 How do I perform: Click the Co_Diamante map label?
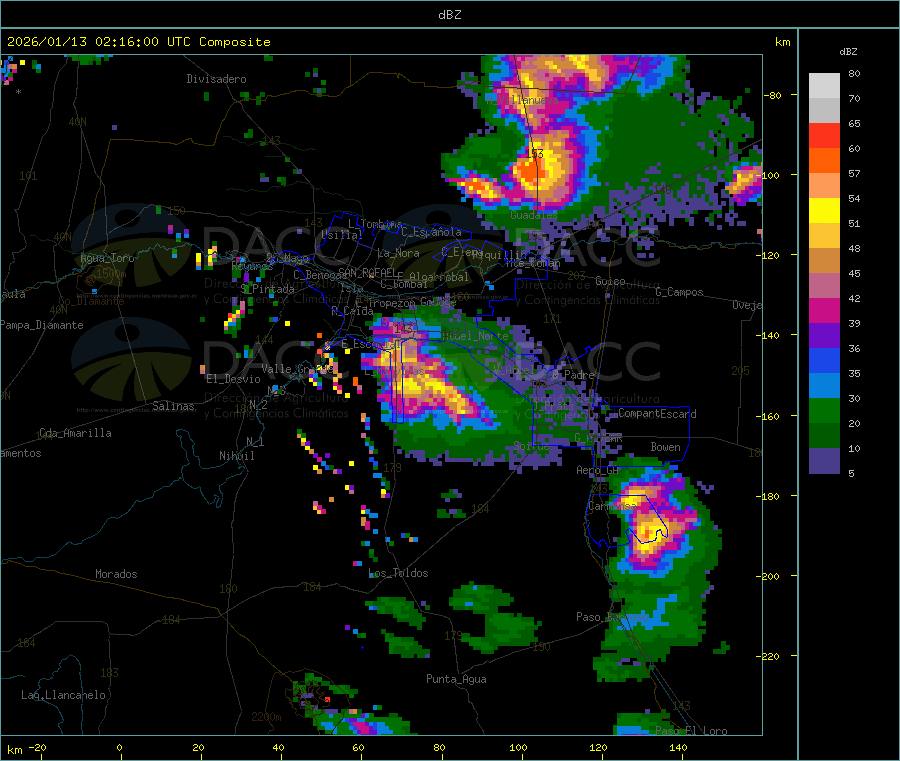pyautogui.click(x=91, y=301)
